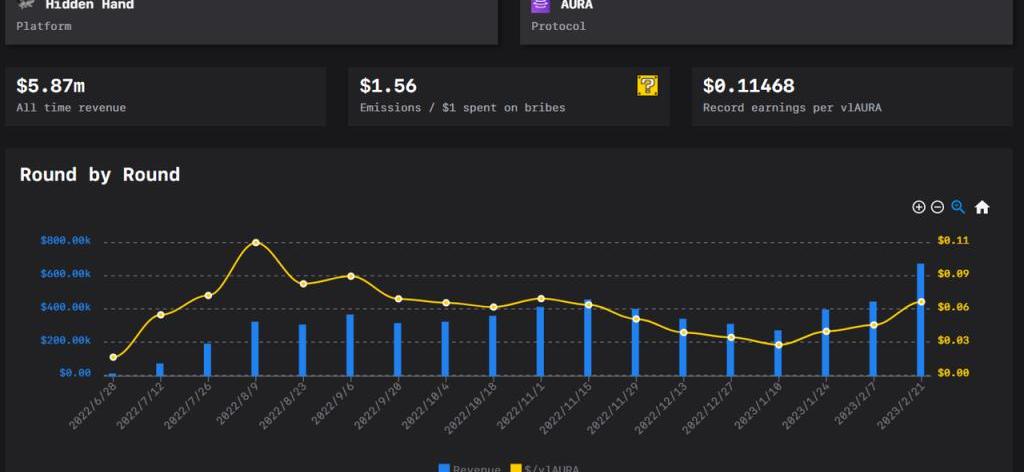Click the chart zoom-out minus icon
Viewport: 1024px width, 472px height.
pyautogui.click(x=937, y=207)
